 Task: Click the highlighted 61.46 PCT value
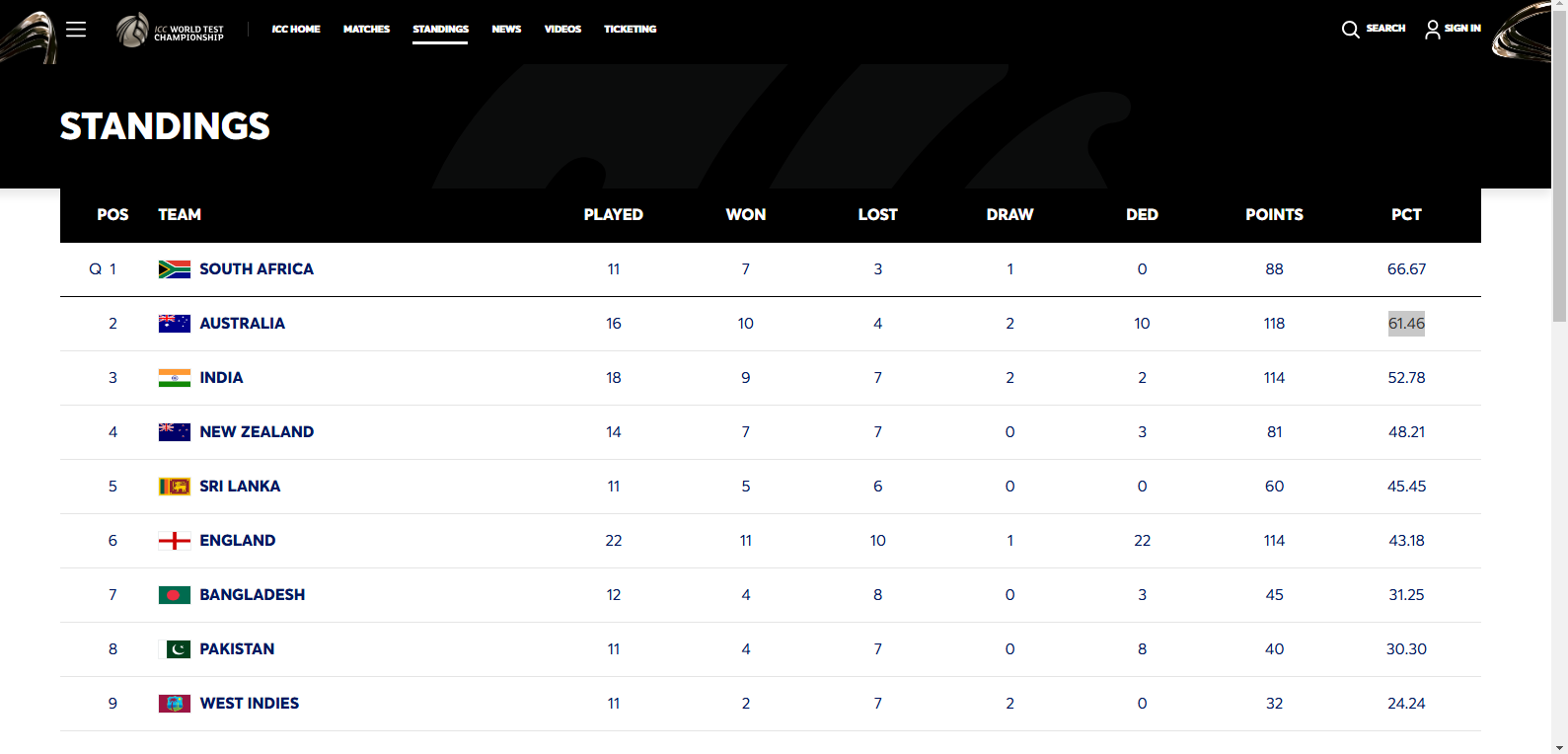click(x=1406, y=324)
